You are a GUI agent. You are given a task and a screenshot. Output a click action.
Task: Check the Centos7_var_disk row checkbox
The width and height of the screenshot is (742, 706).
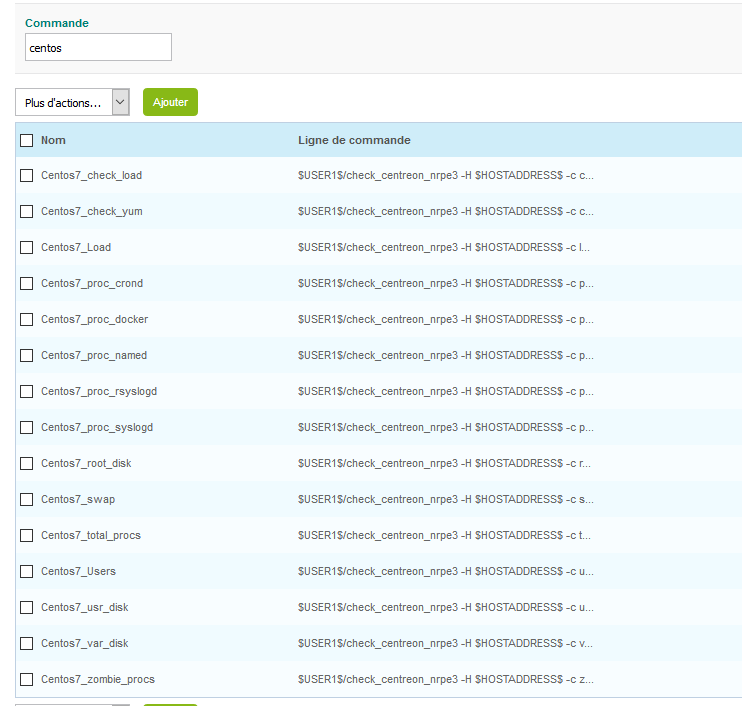point(26,643)
